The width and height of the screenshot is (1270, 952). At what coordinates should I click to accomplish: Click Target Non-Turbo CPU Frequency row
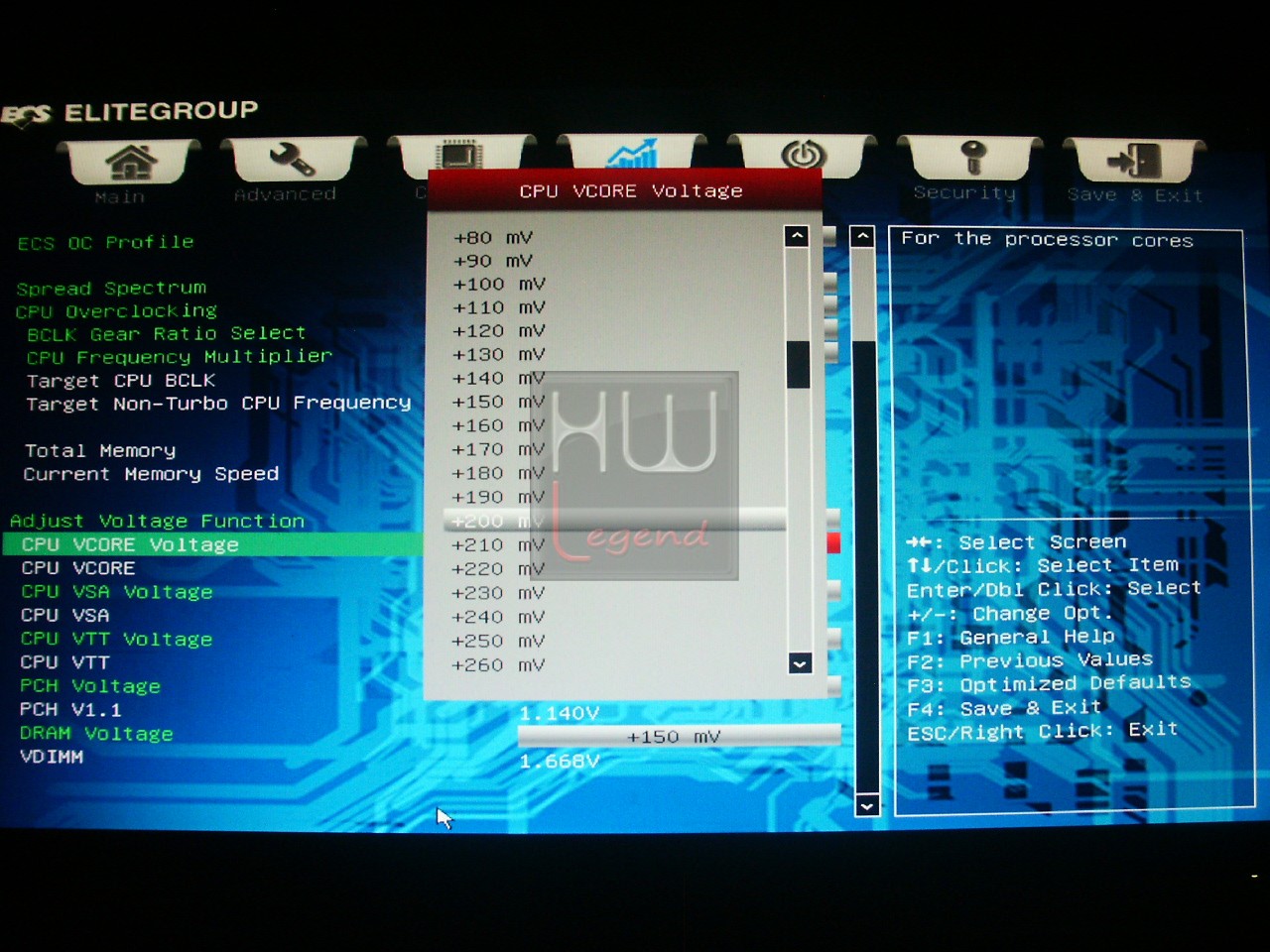[218, 404]
